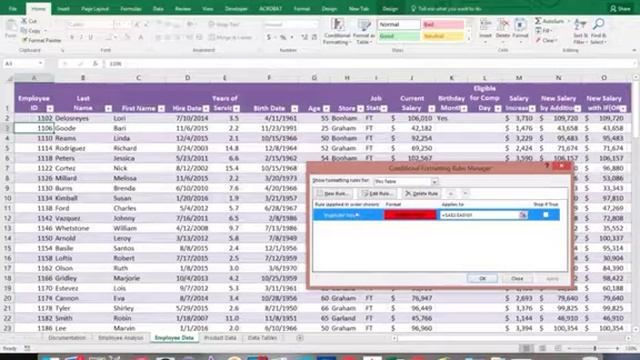
Task: Switch to the Product Data sheet
Action: pos(220,338)
